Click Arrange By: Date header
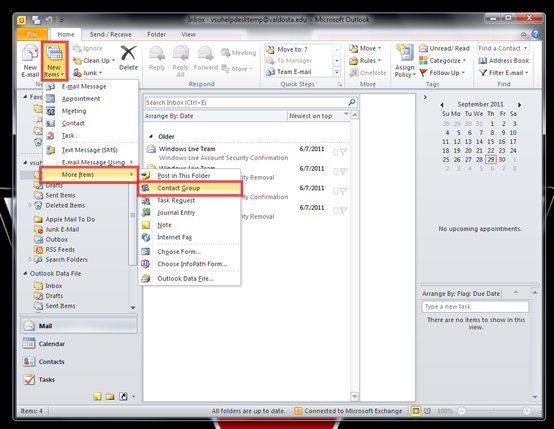This screenshot has width=554, height=429. (x=215, y=116)
